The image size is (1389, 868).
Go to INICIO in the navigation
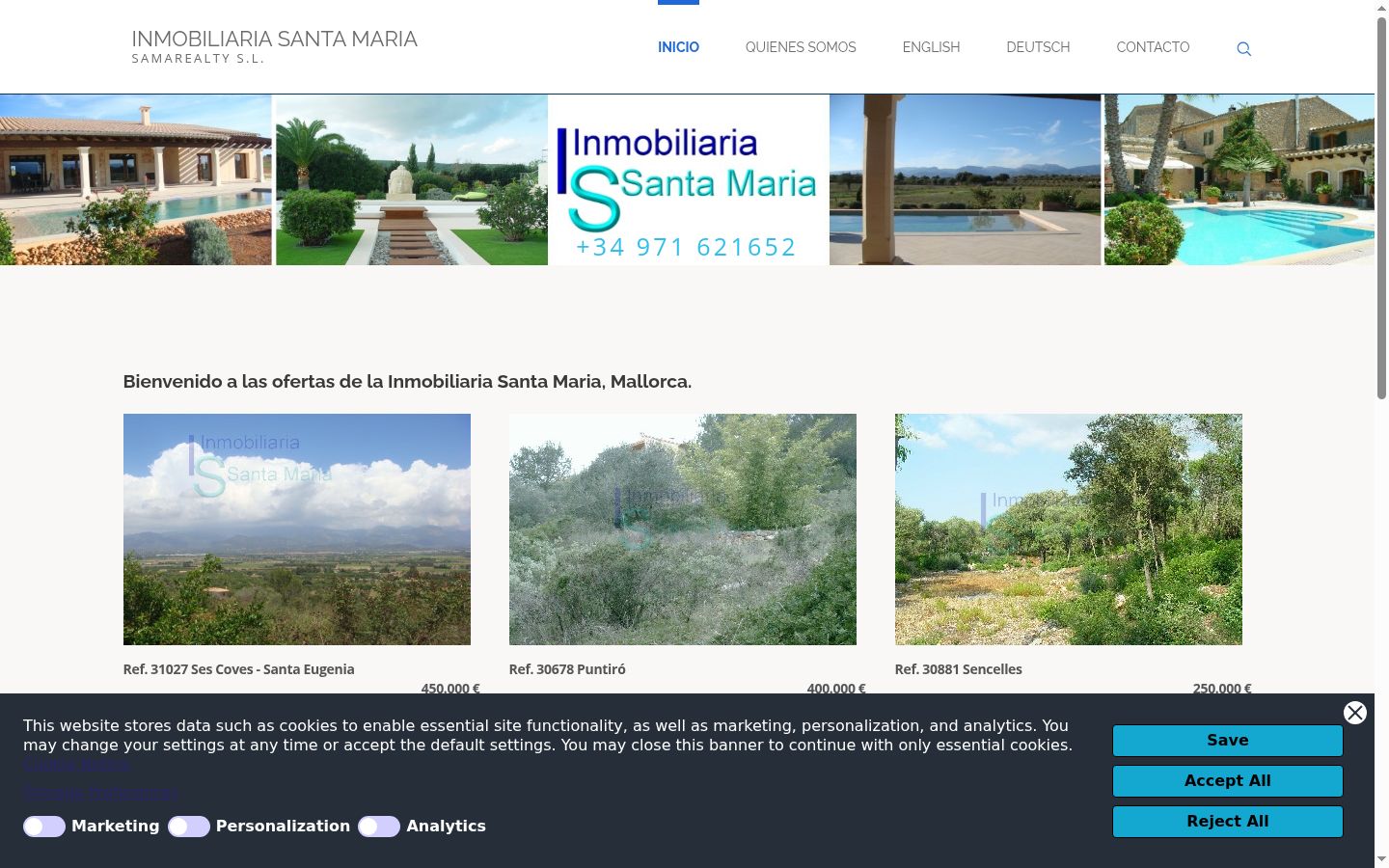(678, 47)
